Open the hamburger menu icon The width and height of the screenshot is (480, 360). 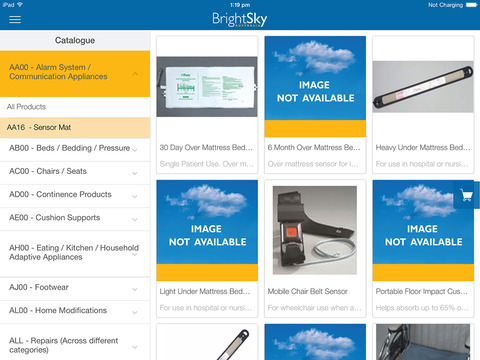[x=15, y=19]
